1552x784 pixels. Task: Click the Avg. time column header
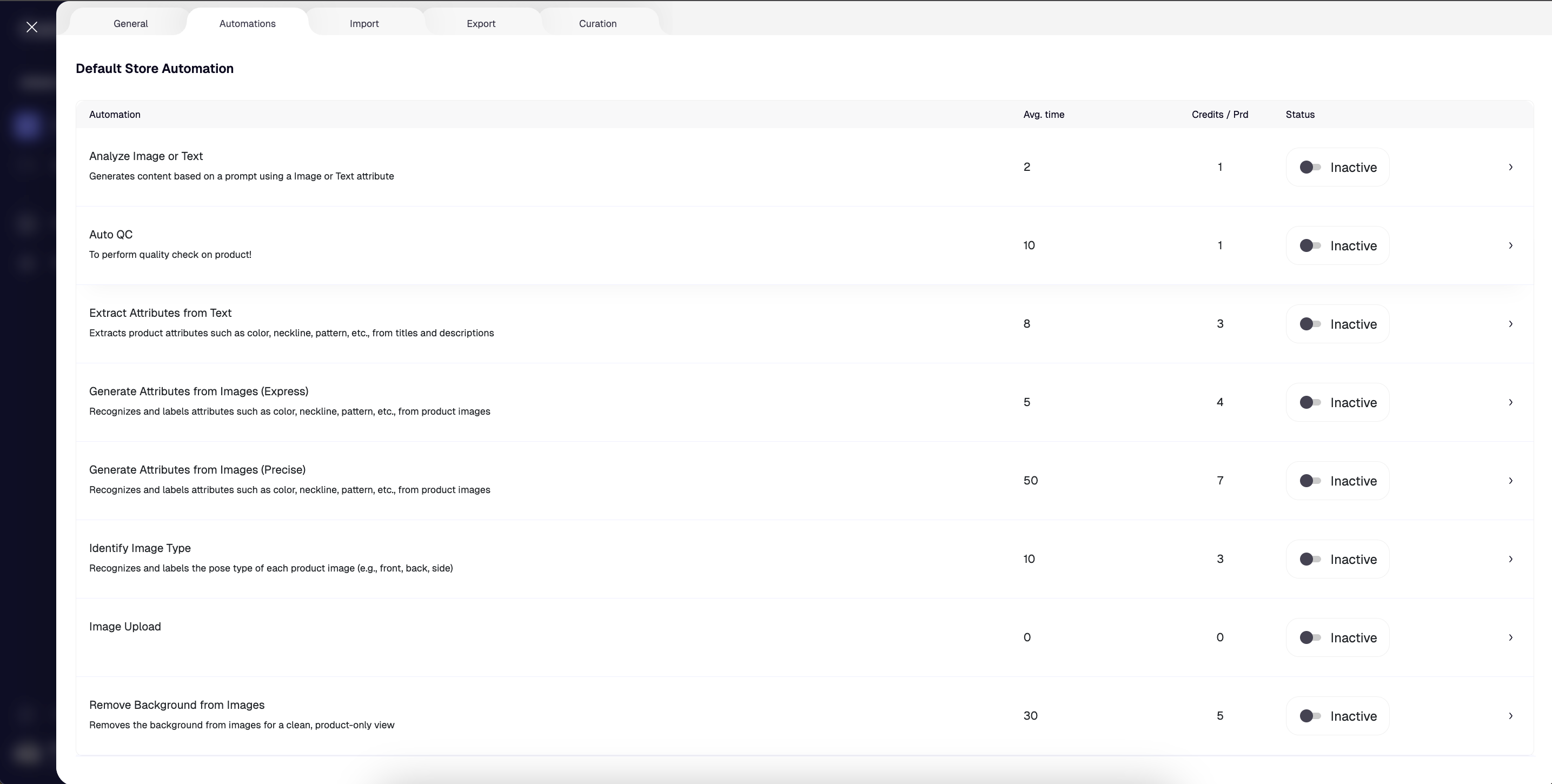tap(1043, 115)
